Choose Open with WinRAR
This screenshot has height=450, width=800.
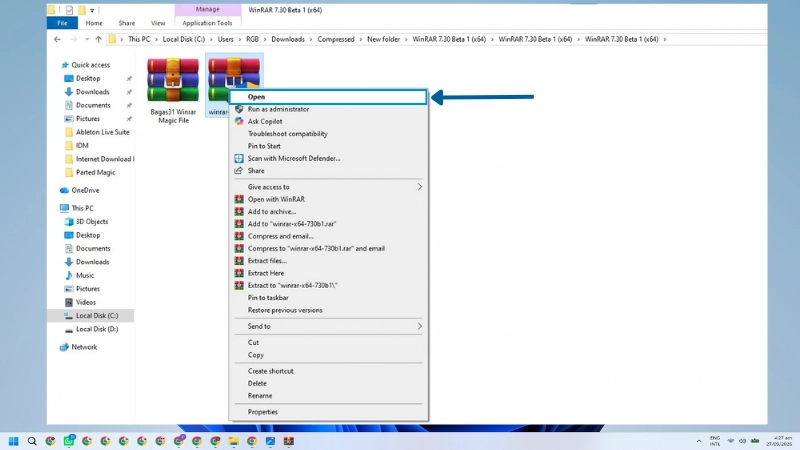pyautogui.click(x=328, y=199)
